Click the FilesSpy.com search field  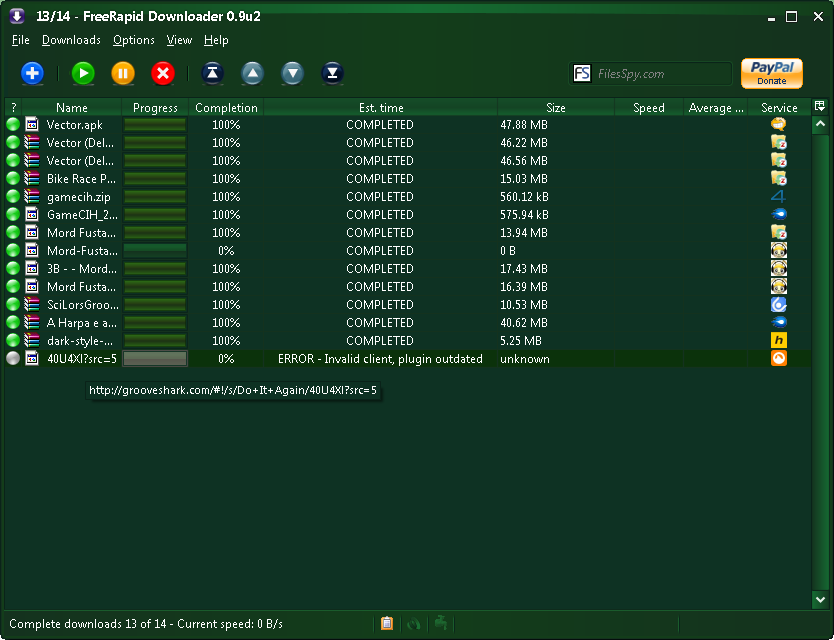point(662,73)
